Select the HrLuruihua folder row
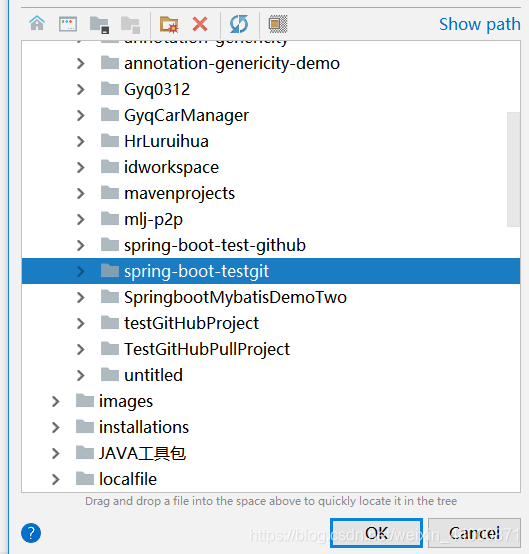The height and width of the screenshot is (554, 529). tap(271, 141)
